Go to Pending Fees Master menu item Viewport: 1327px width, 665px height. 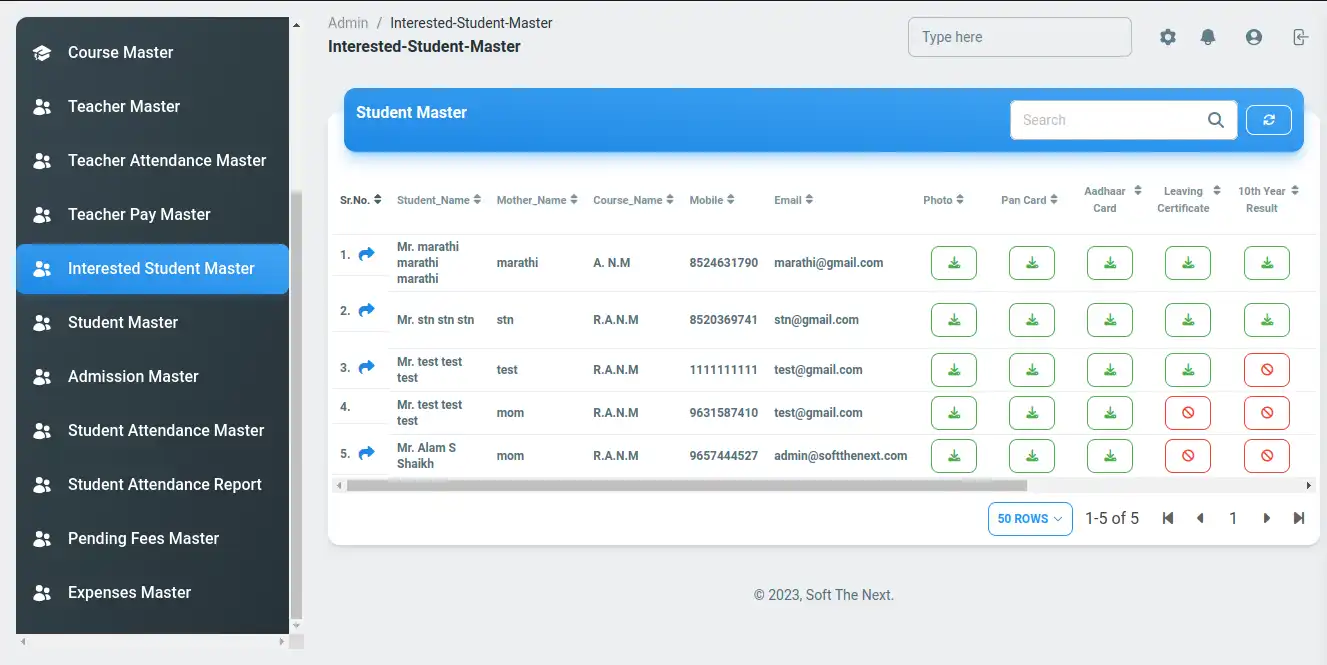pyautogui.click(x=143, y=538)
